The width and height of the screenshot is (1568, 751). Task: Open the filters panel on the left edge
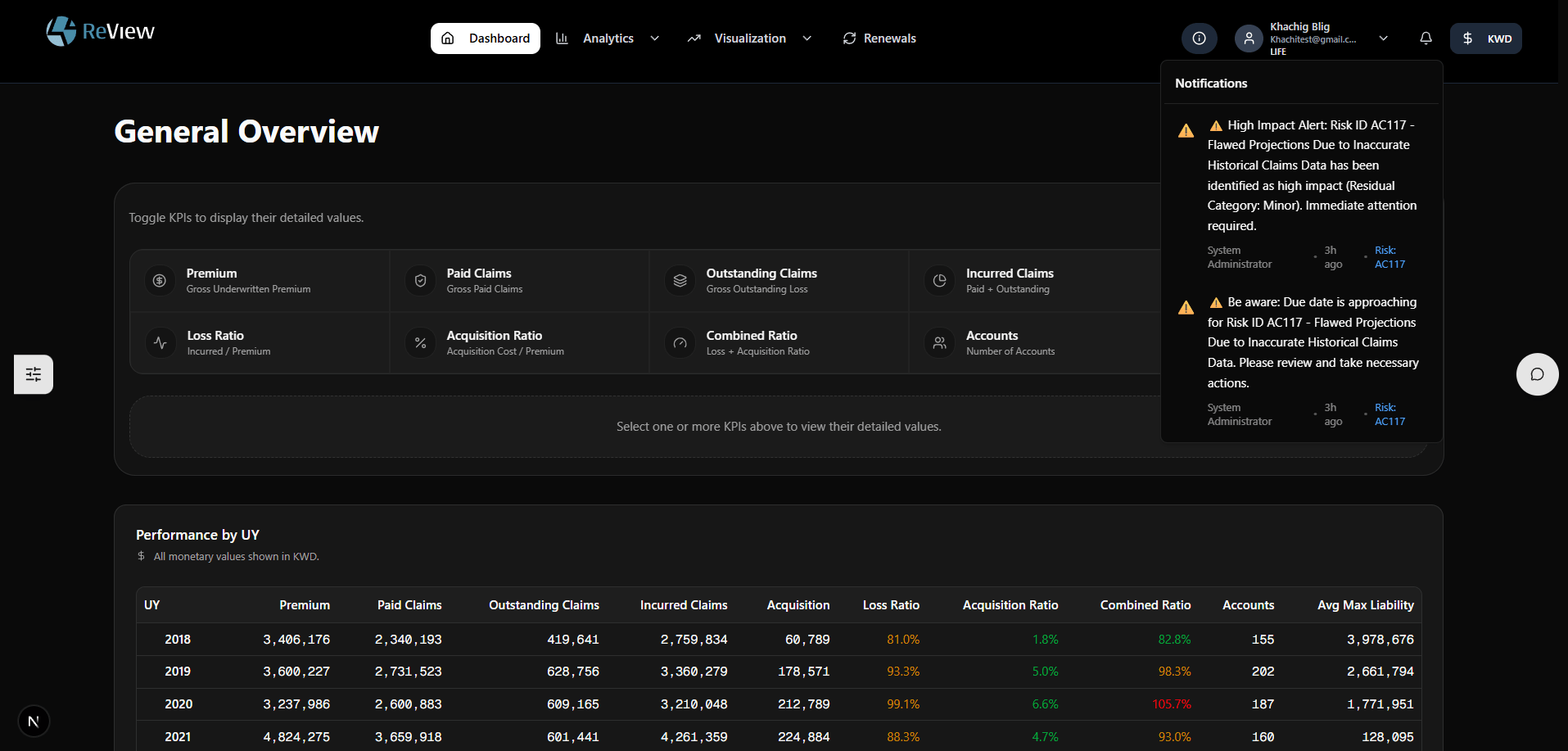click(32, 374)
